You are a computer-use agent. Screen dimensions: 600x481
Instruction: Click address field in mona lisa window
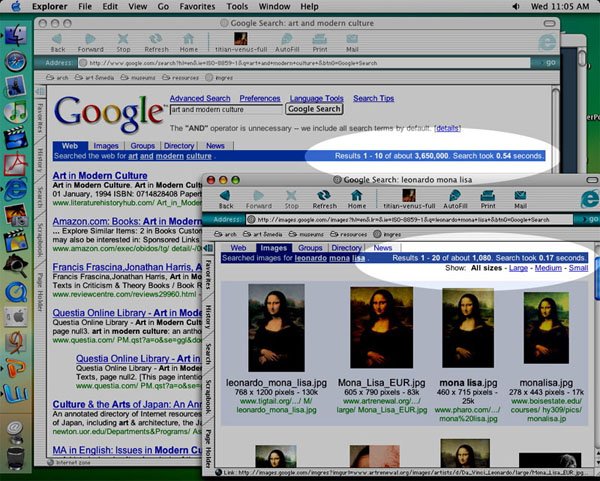(x=410, y=220)
